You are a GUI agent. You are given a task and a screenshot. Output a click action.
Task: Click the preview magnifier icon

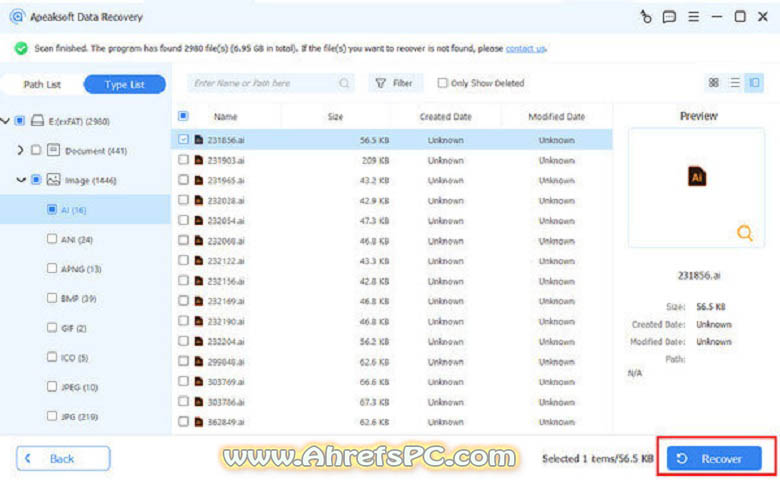745,233
